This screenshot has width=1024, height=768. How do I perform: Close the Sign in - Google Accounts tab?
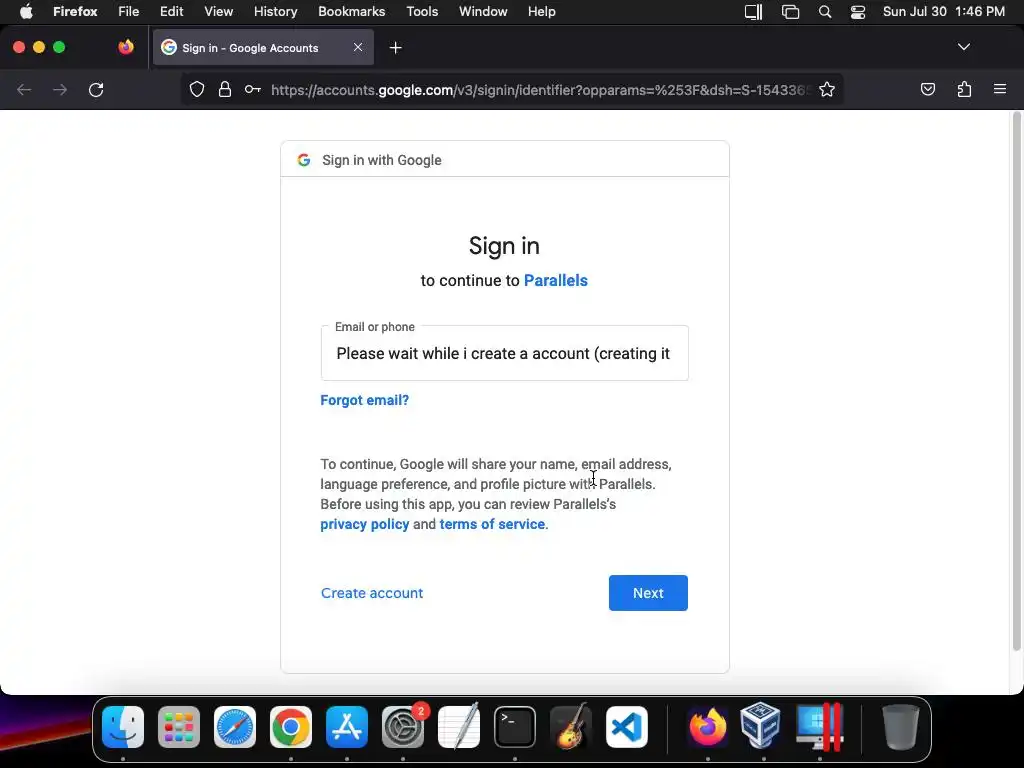(x=358, y=47)
